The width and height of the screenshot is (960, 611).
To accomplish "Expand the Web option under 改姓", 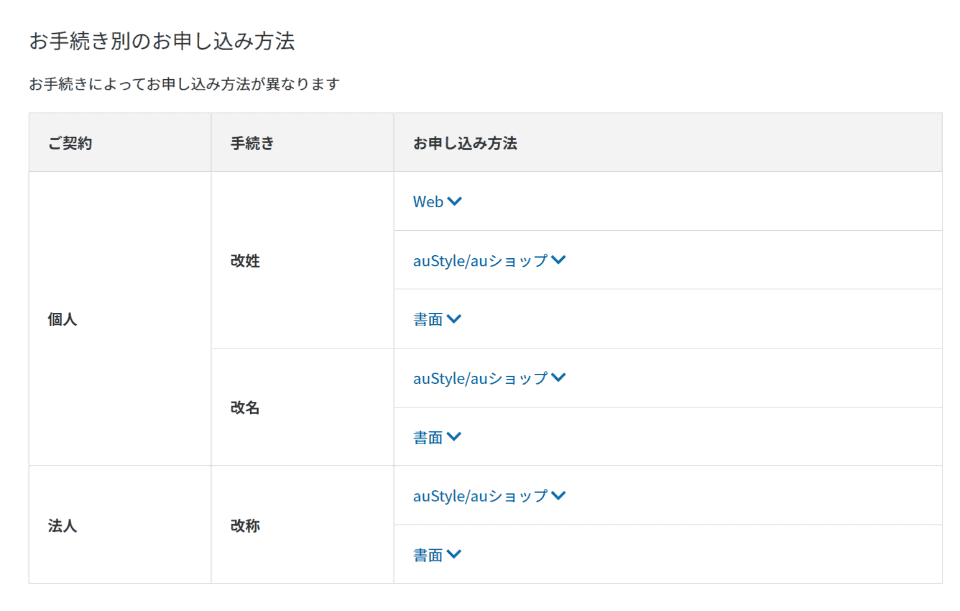I will [437, 201].
